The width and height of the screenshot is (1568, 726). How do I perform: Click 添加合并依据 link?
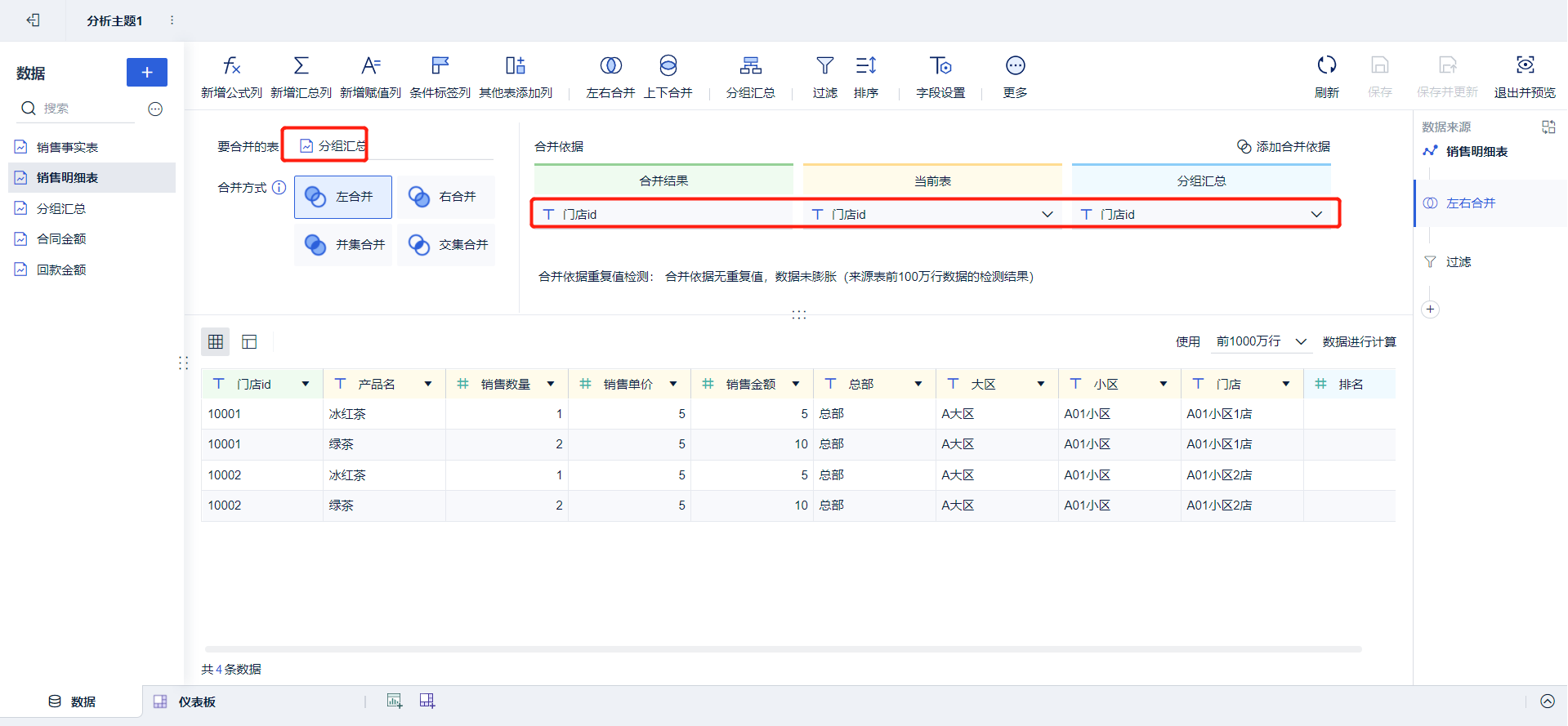(1284, 146)
